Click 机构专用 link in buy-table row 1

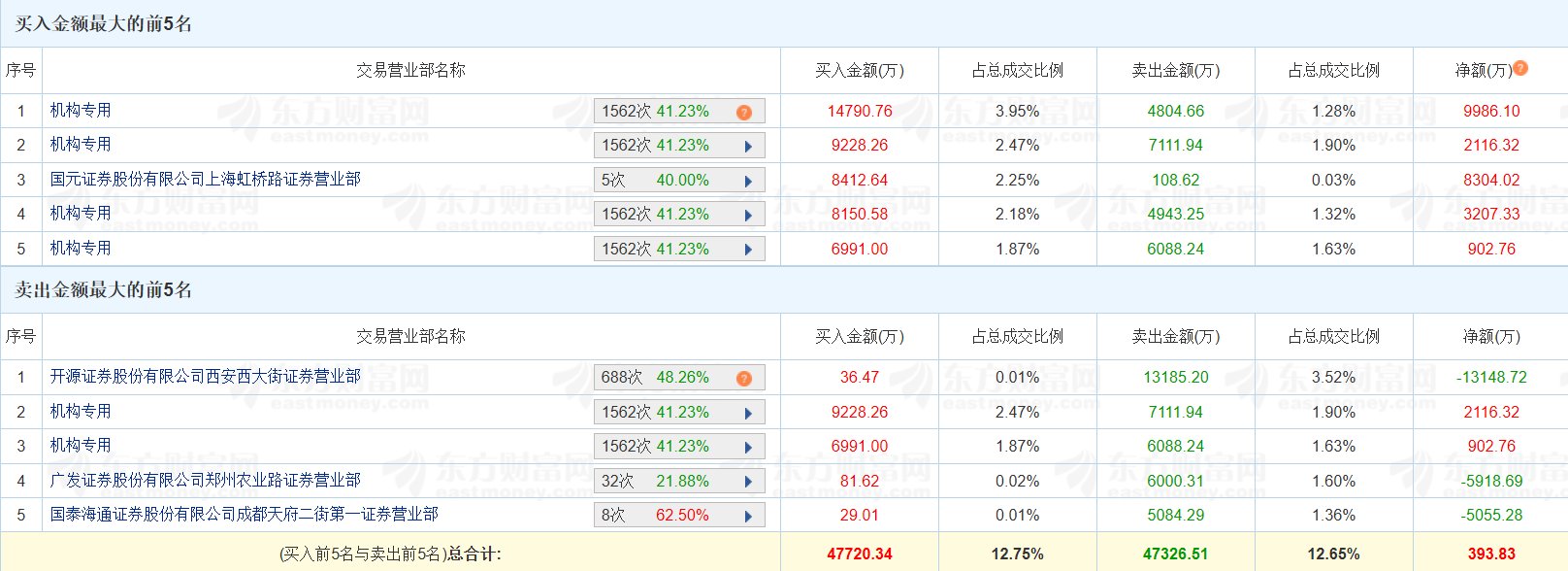pos(81,111)
